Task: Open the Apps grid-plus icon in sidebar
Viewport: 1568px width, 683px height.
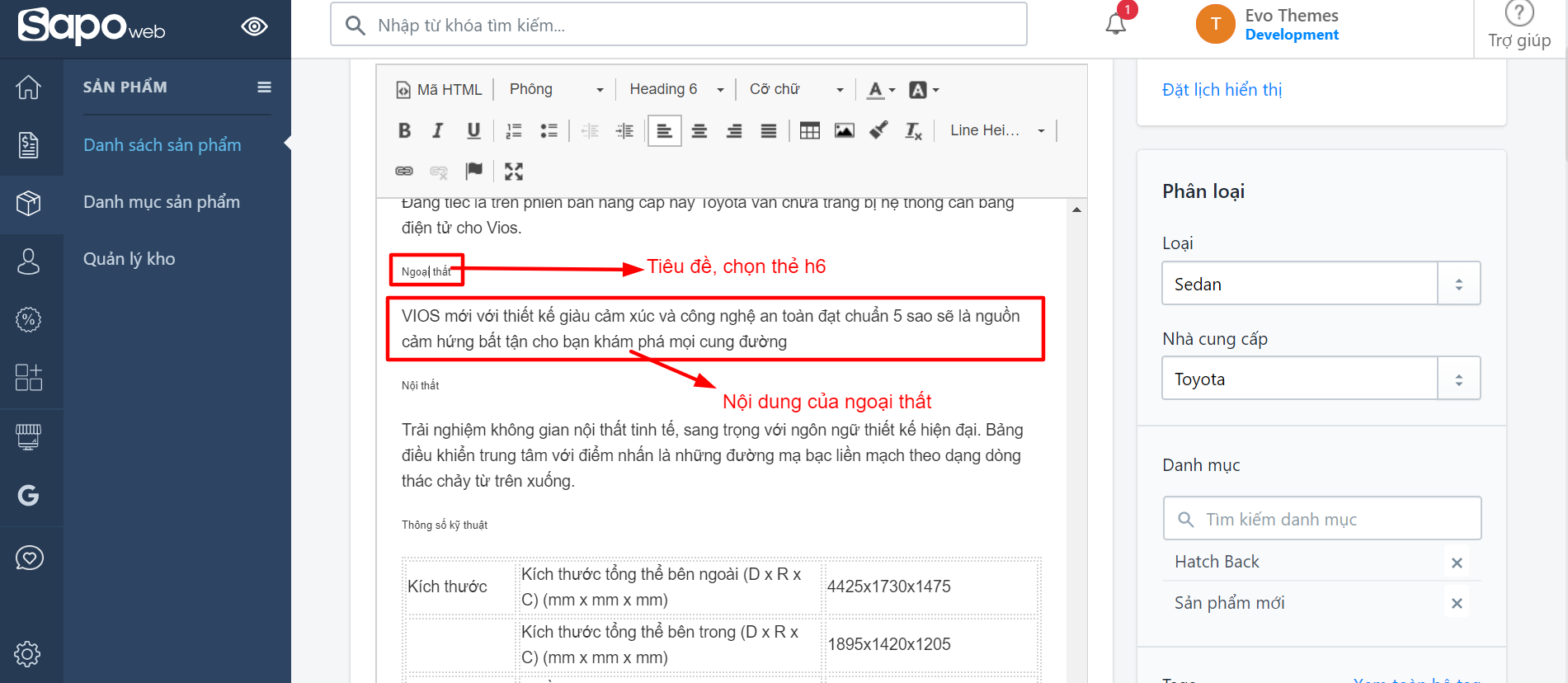Action: [29, 377]
